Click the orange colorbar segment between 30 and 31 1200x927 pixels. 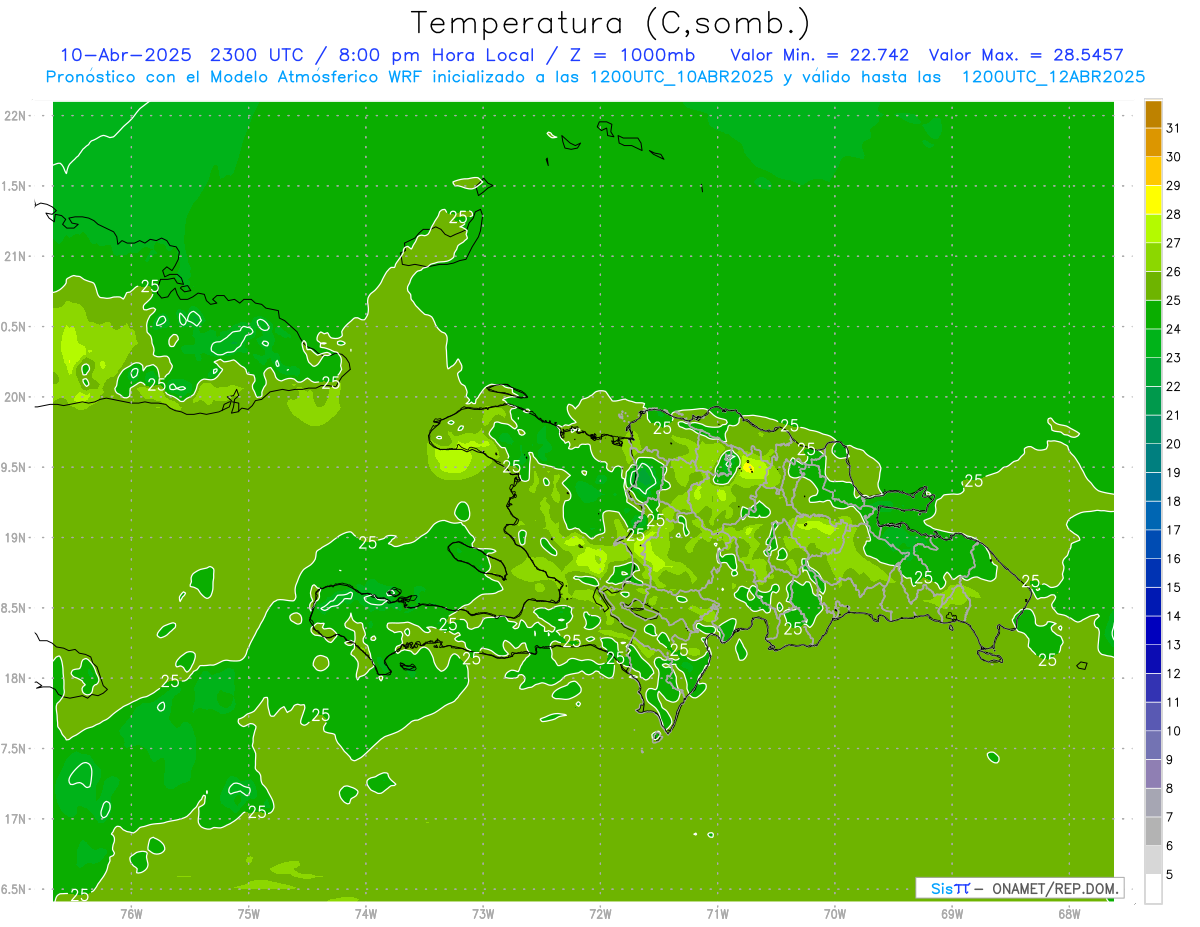[1153, 143]
